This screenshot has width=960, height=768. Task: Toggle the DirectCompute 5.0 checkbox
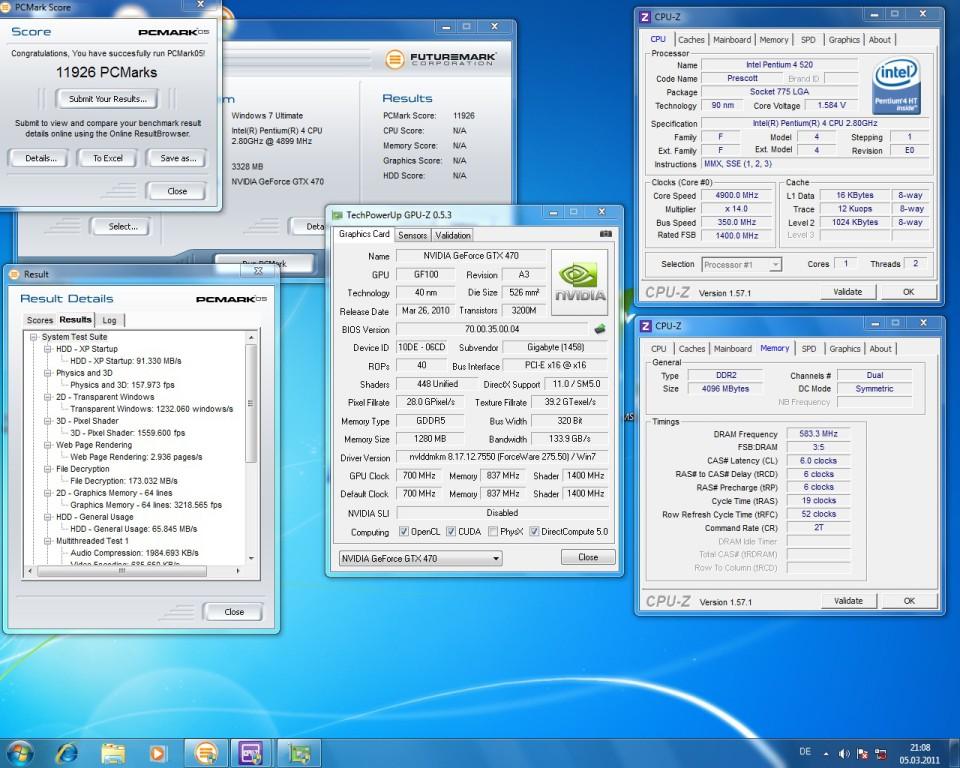[534, 532]
